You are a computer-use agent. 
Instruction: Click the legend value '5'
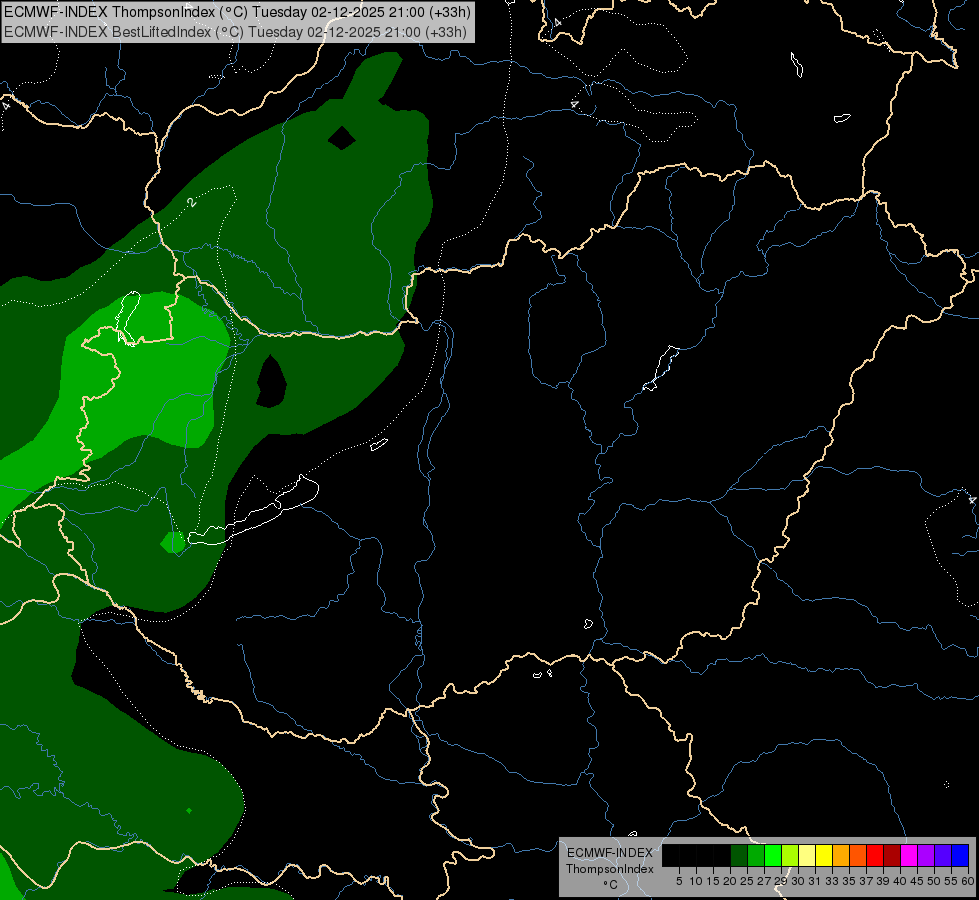[679, 881]
